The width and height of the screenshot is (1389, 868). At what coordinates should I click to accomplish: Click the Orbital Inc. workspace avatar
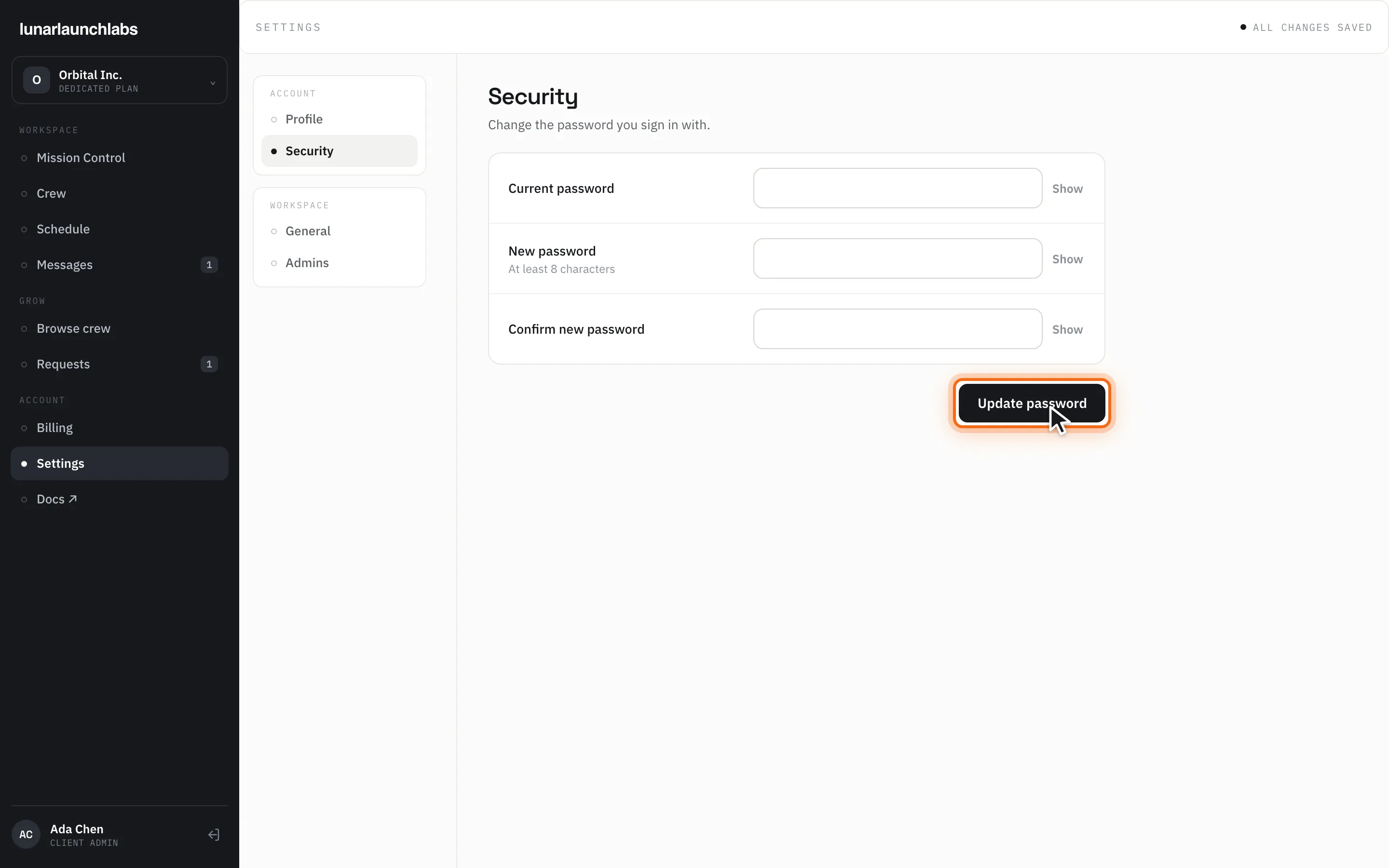click(x=36, y=80)
